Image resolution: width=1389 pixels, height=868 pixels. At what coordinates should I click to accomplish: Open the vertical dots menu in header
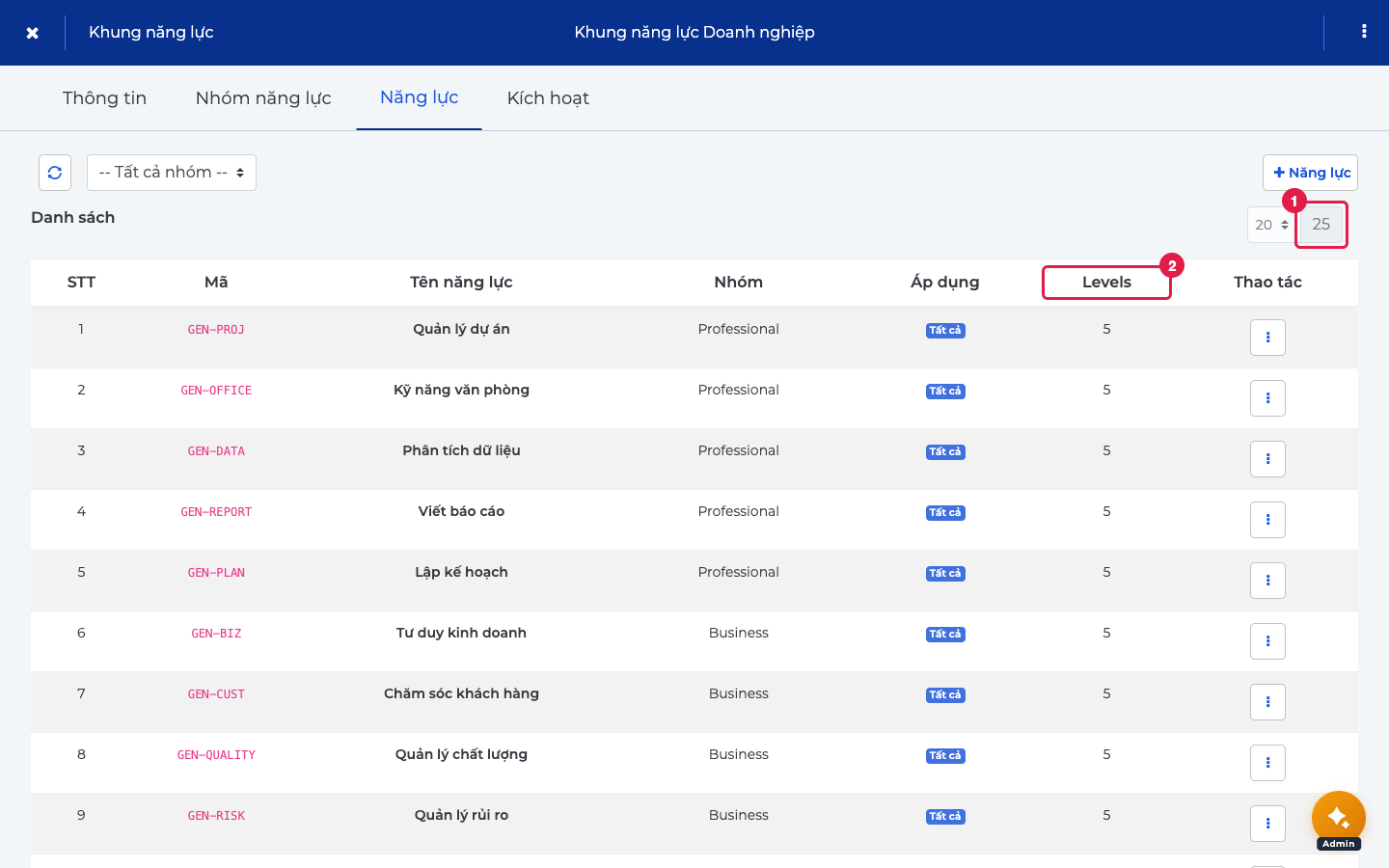(x=1364, y=32)
